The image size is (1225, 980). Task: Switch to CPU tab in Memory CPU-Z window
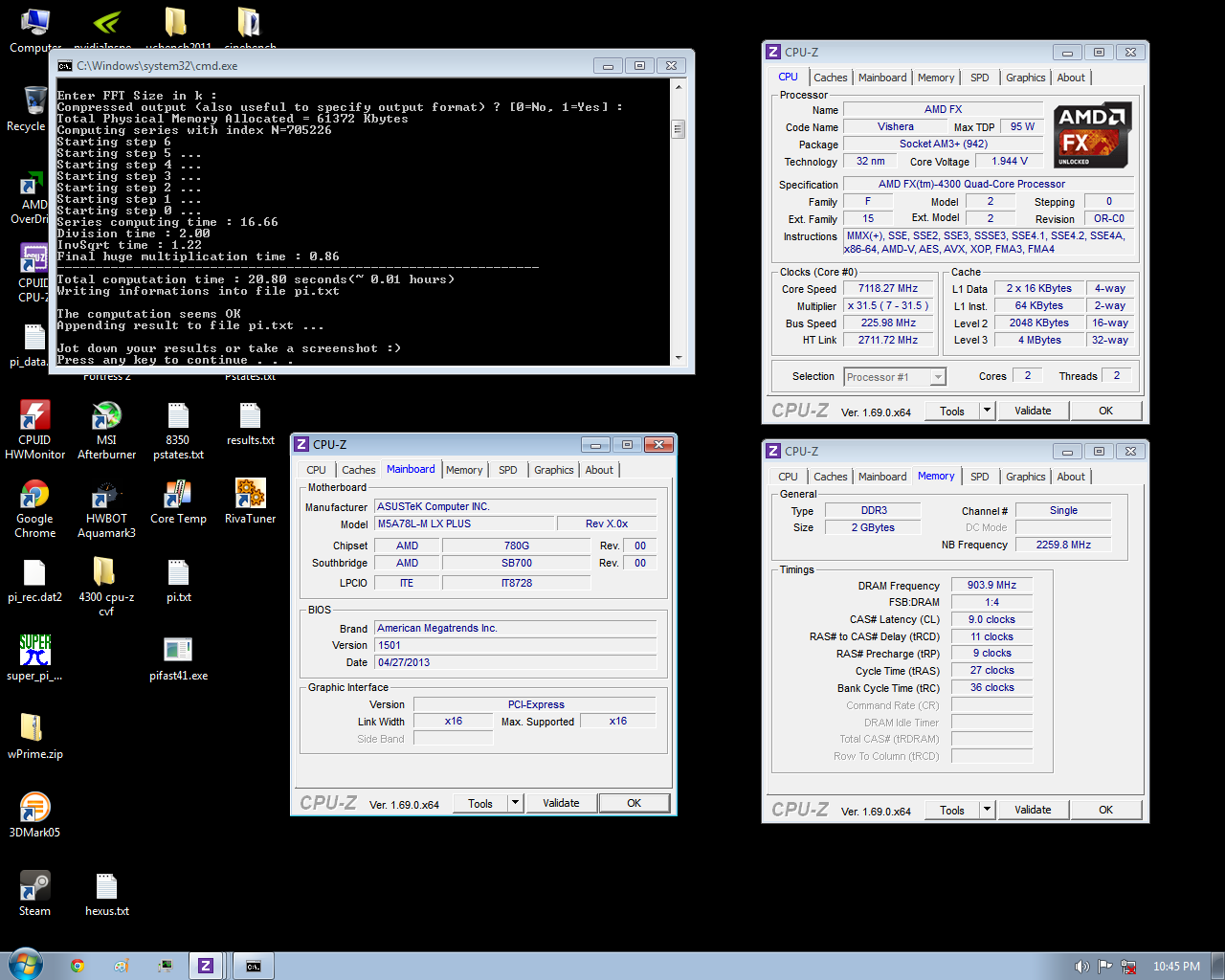click(788, 477)
